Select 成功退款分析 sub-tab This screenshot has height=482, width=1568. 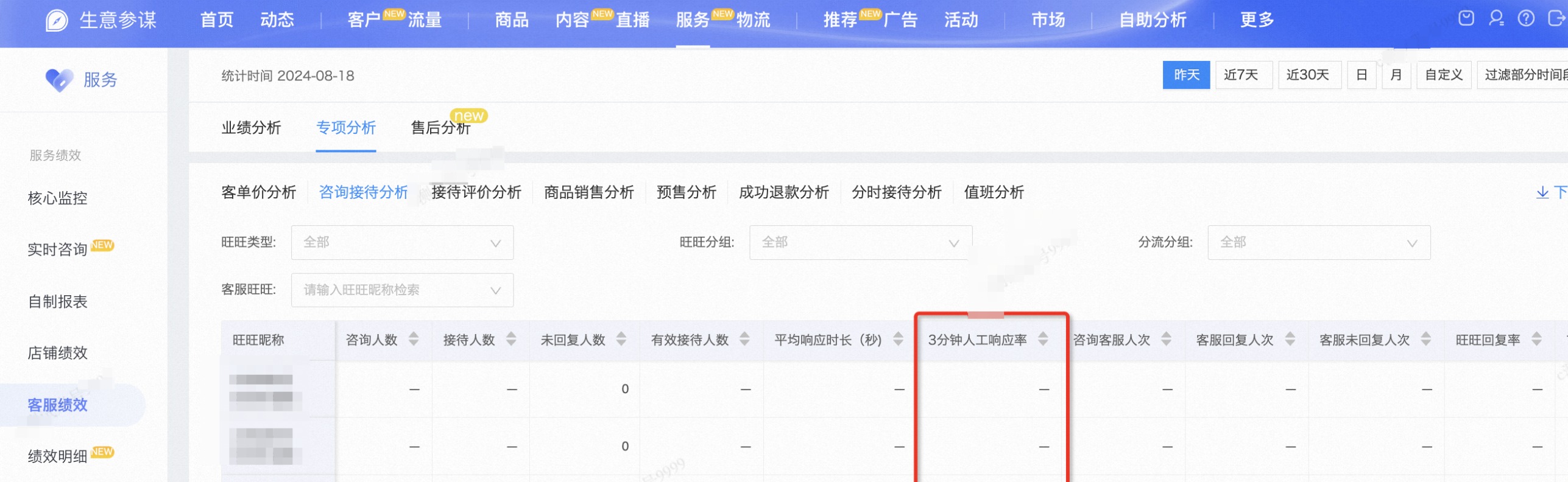click(784, 192)
